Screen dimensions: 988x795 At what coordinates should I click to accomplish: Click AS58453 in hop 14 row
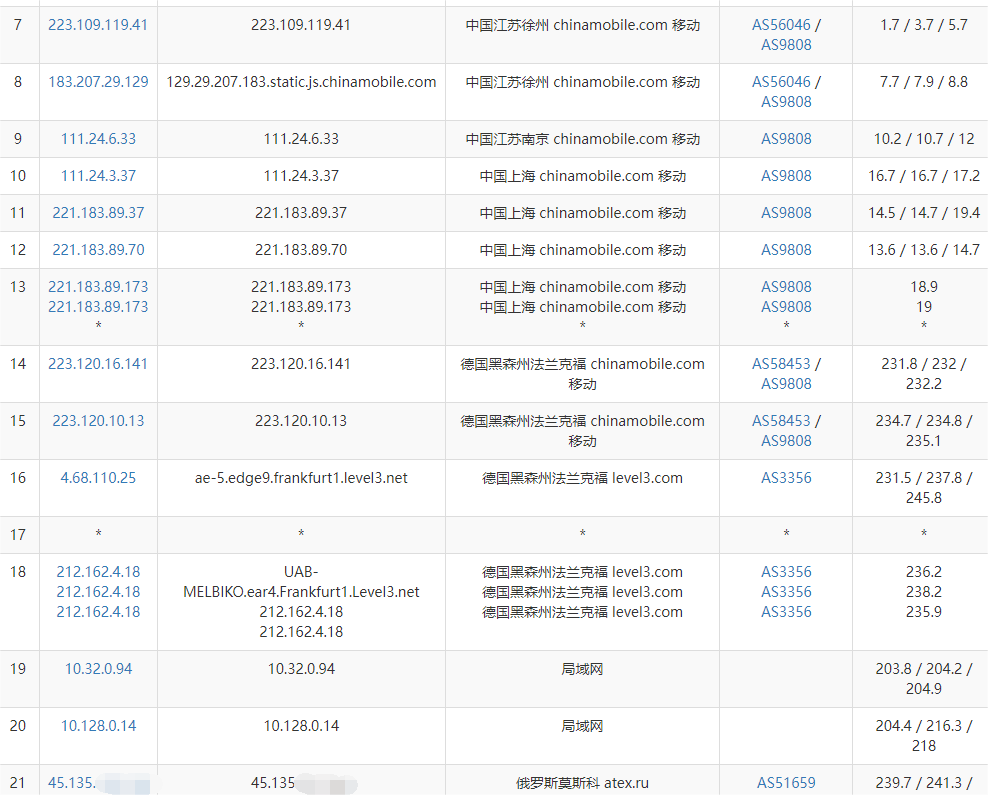click(781, 364)
